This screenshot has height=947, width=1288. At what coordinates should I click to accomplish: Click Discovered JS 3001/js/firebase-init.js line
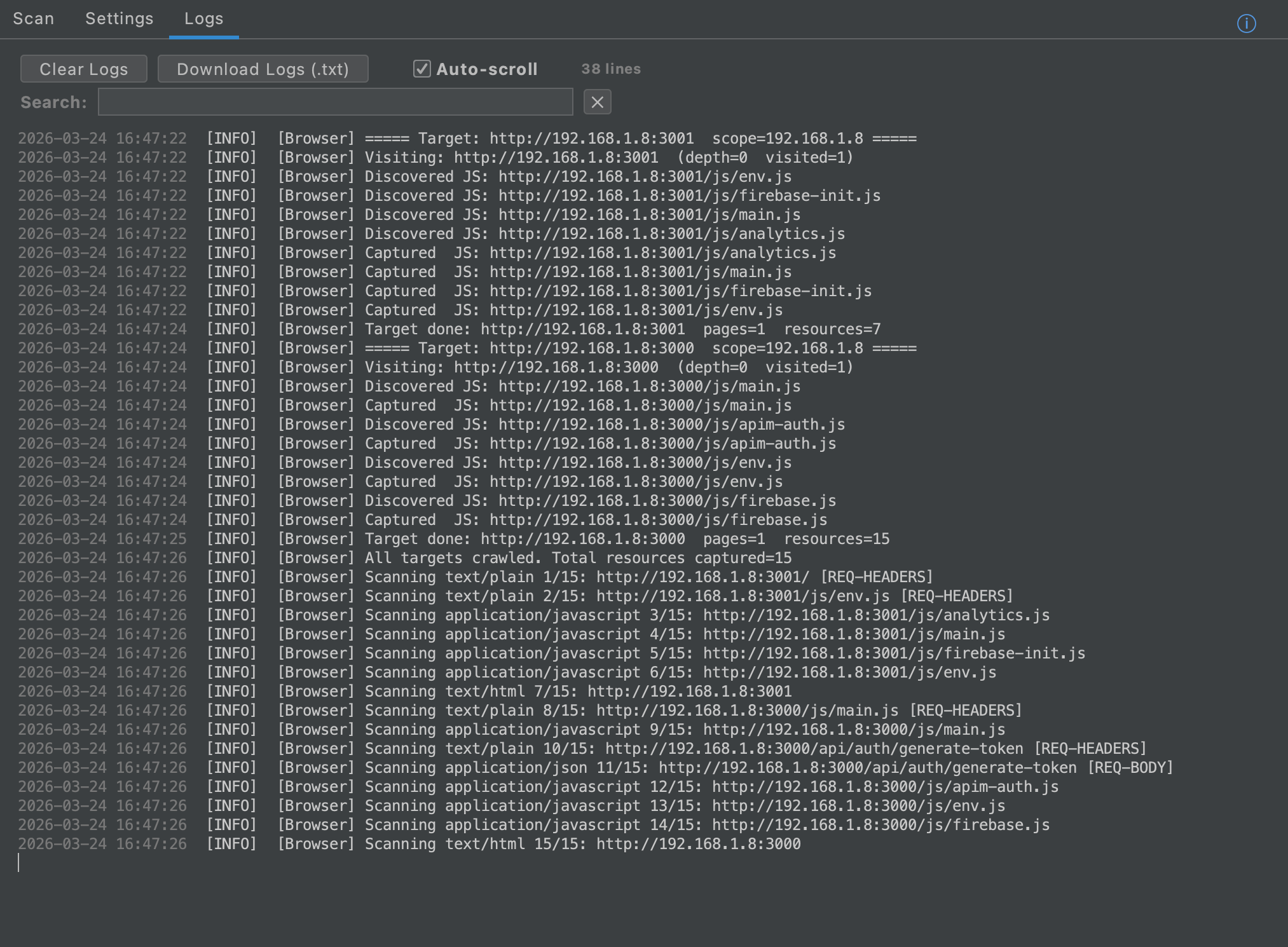click(x=449, y=196)
